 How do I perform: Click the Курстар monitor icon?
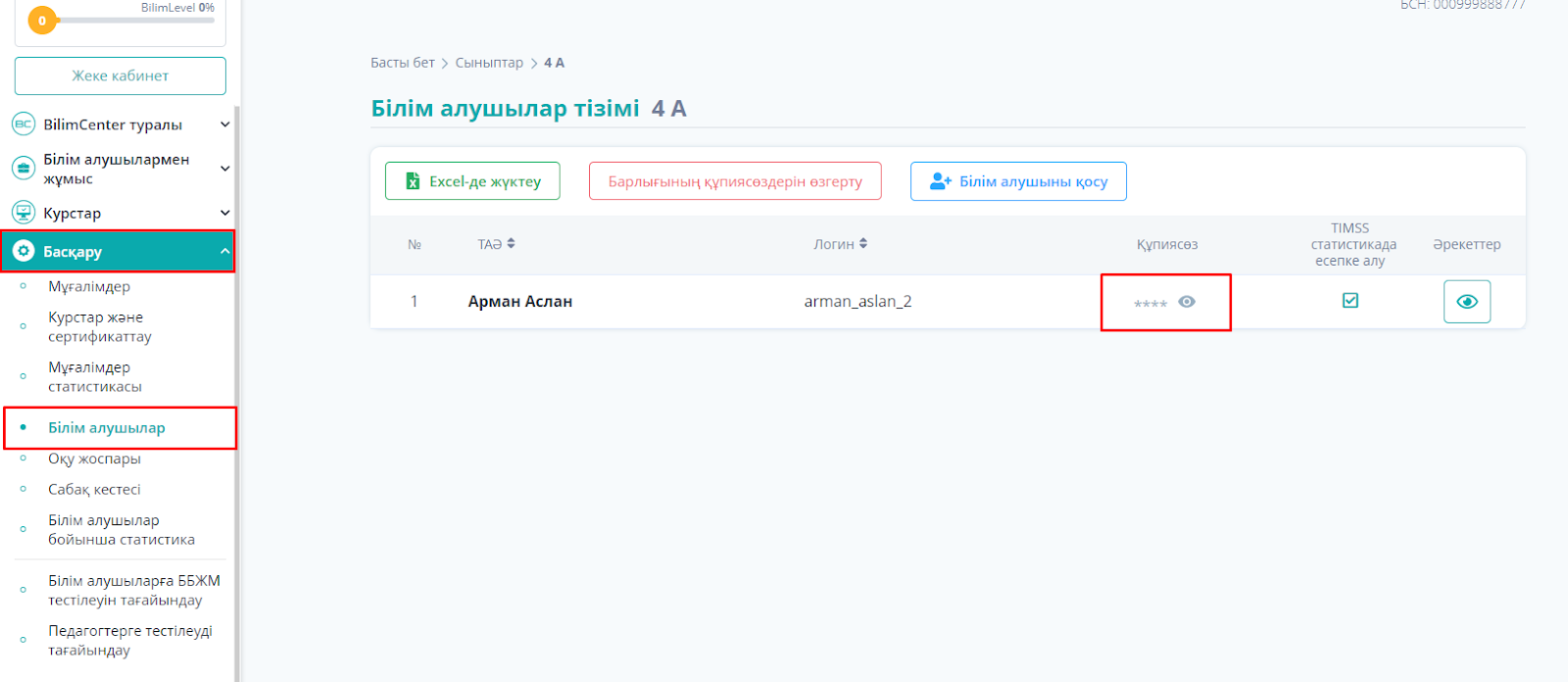click(24, 213)
